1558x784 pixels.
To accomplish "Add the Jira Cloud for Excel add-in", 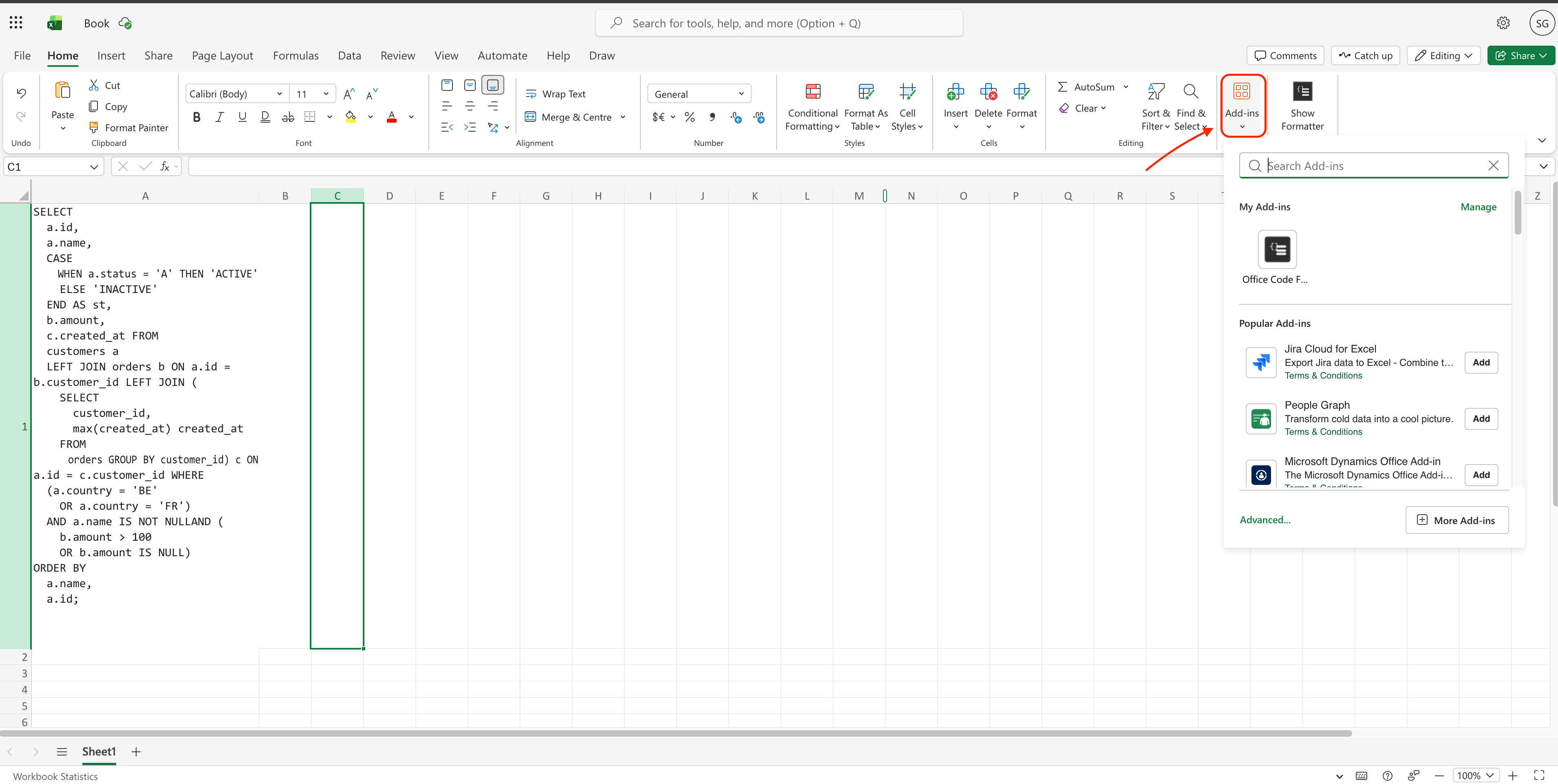I will (1481, 363).
